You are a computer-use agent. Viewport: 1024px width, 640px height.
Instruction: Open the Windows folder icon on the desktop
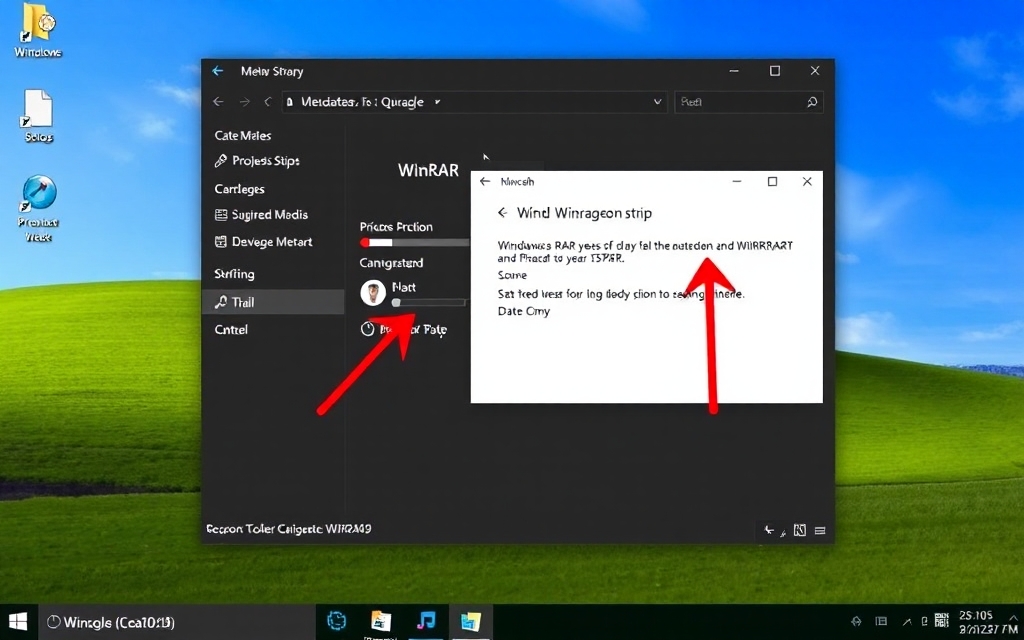(38, 24)
